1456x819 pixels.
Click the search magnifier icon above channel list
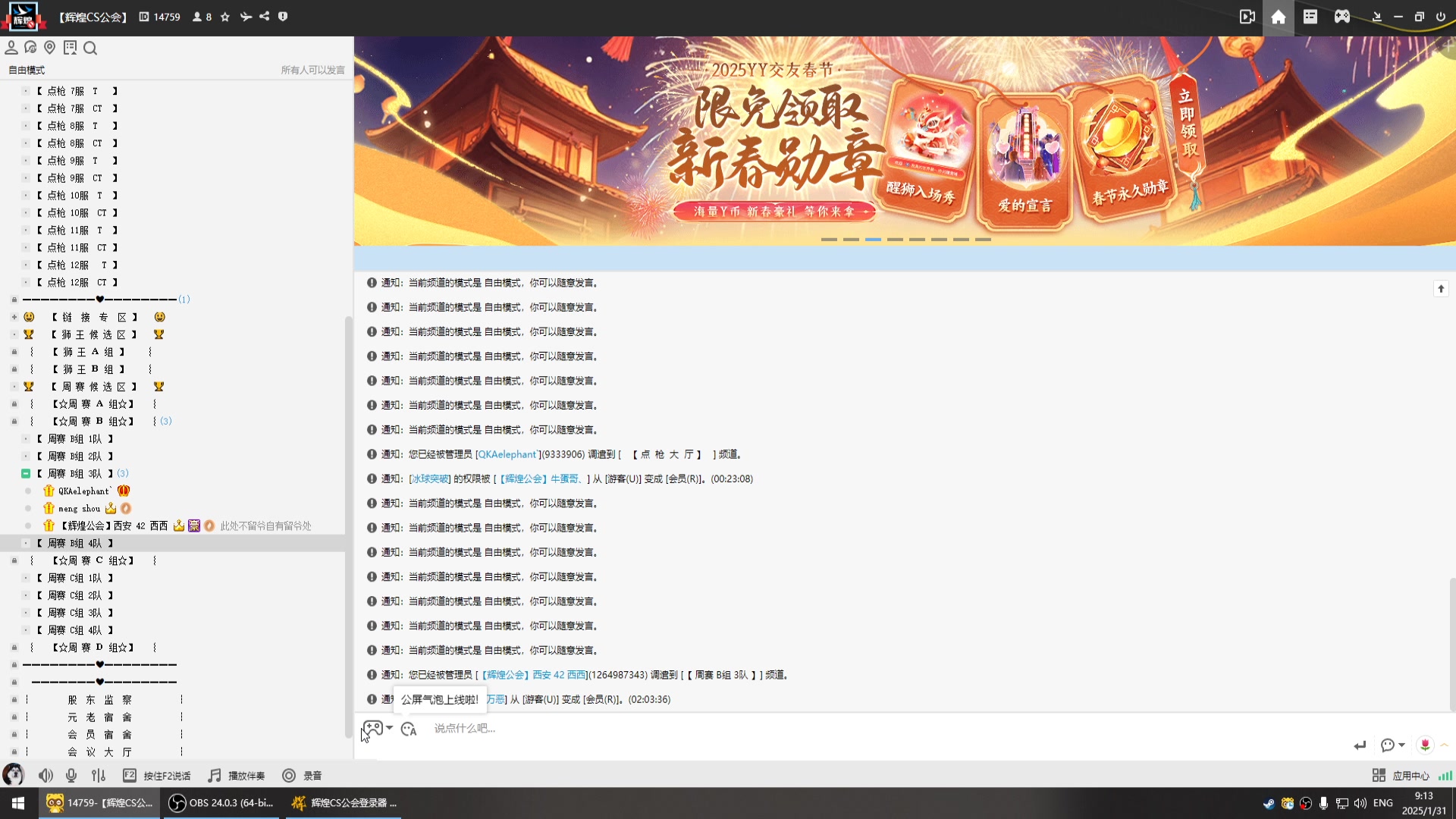click(x=90, y=49)
